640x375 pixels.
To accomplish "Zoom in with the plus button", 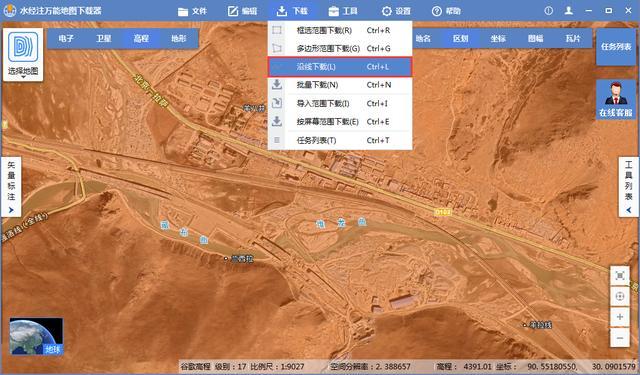I will click(x=620, y=317).
